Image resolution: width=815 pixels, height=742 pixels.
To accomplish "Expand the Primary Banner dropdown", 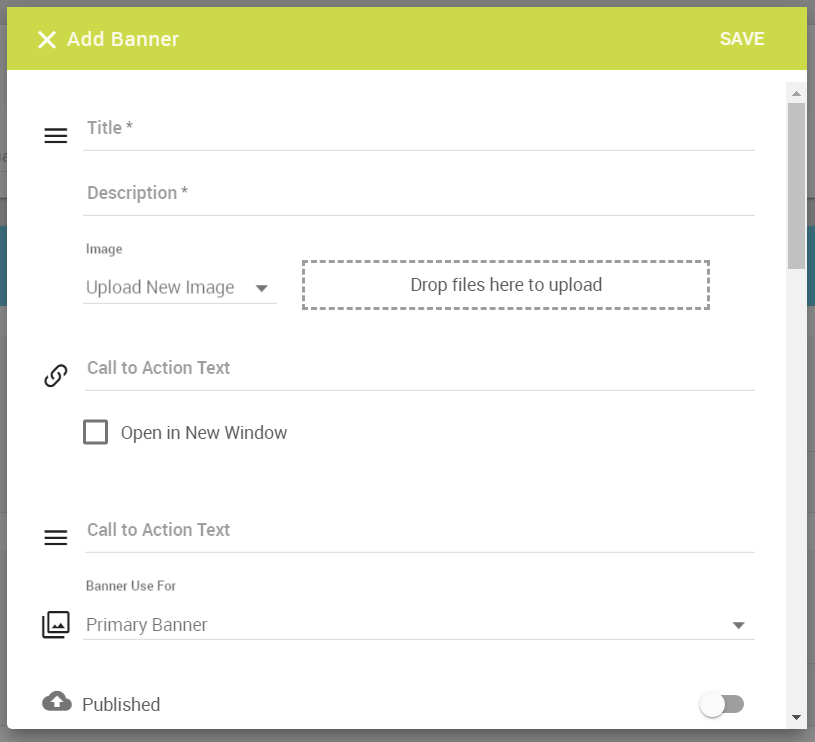I will 419,625.
